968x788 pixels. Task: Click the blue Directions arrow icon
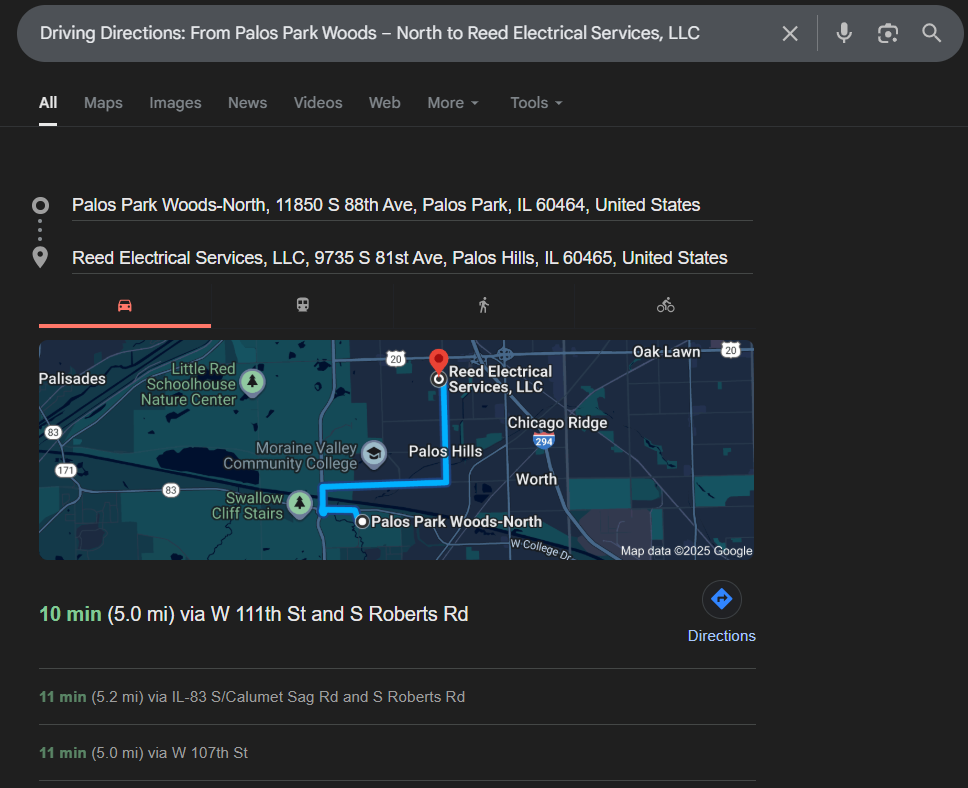tap(721, 600)
